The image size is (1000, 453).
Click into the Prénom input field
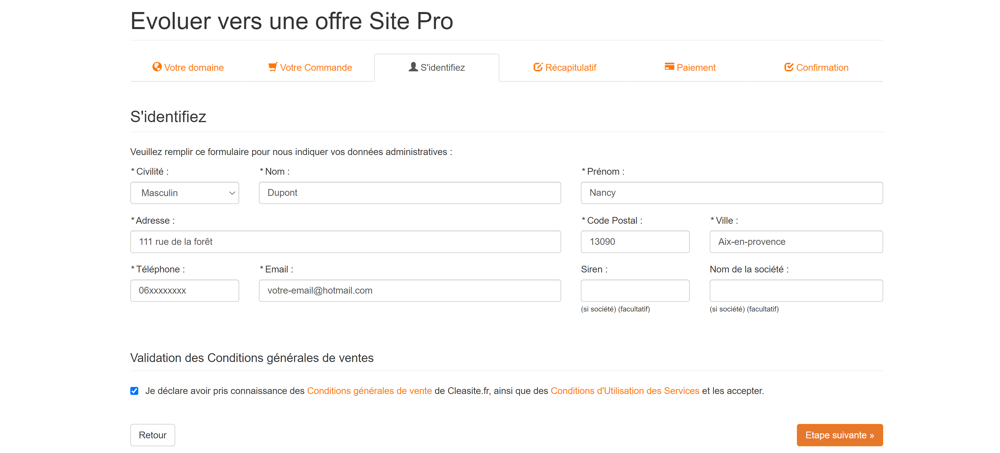coord(731,193)
